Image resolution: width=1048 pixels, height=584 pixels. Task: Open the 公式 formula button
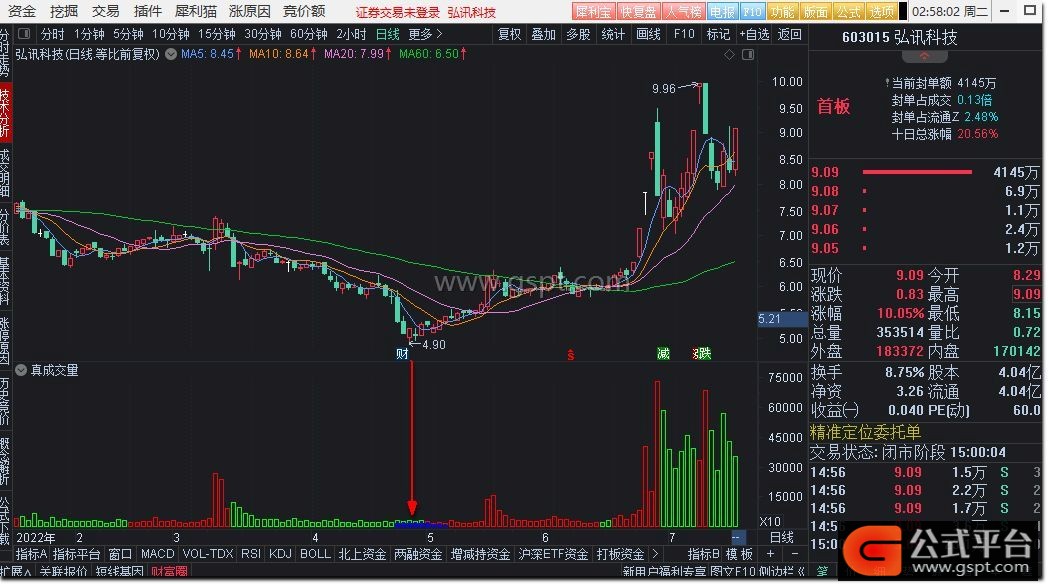(x=848, y=11)
